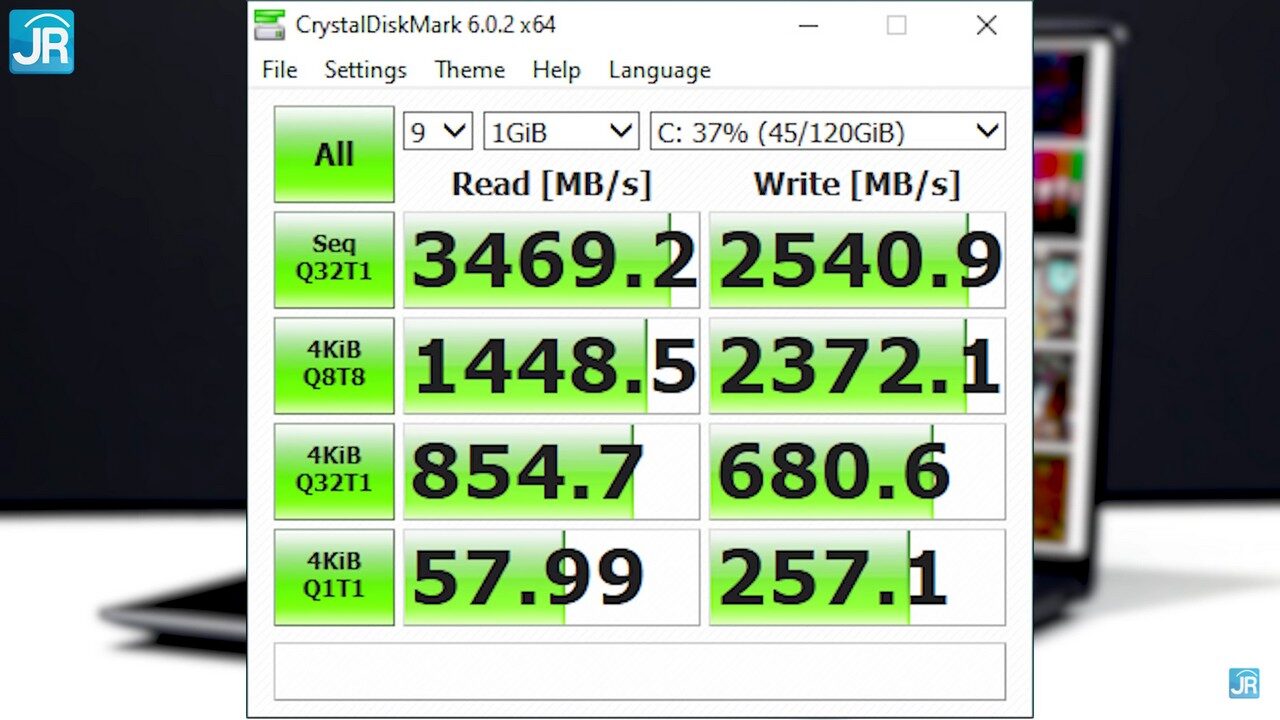The image size is (1280, 720).
Task: Click the Read [MB/s] column header
Action: (551, 184)
